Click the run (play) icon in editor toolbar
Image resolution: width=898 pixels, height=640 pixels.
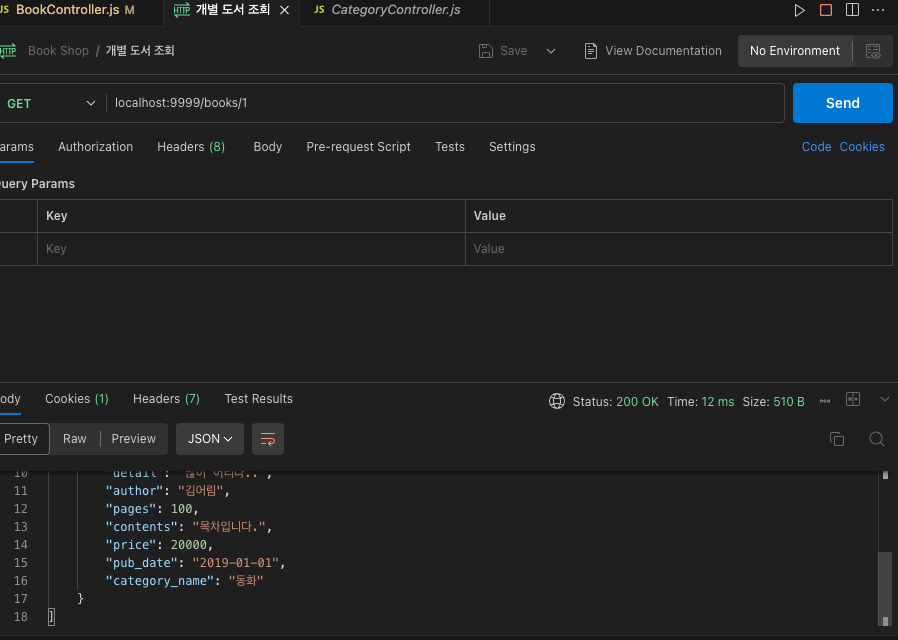click(x=799, y=10)
